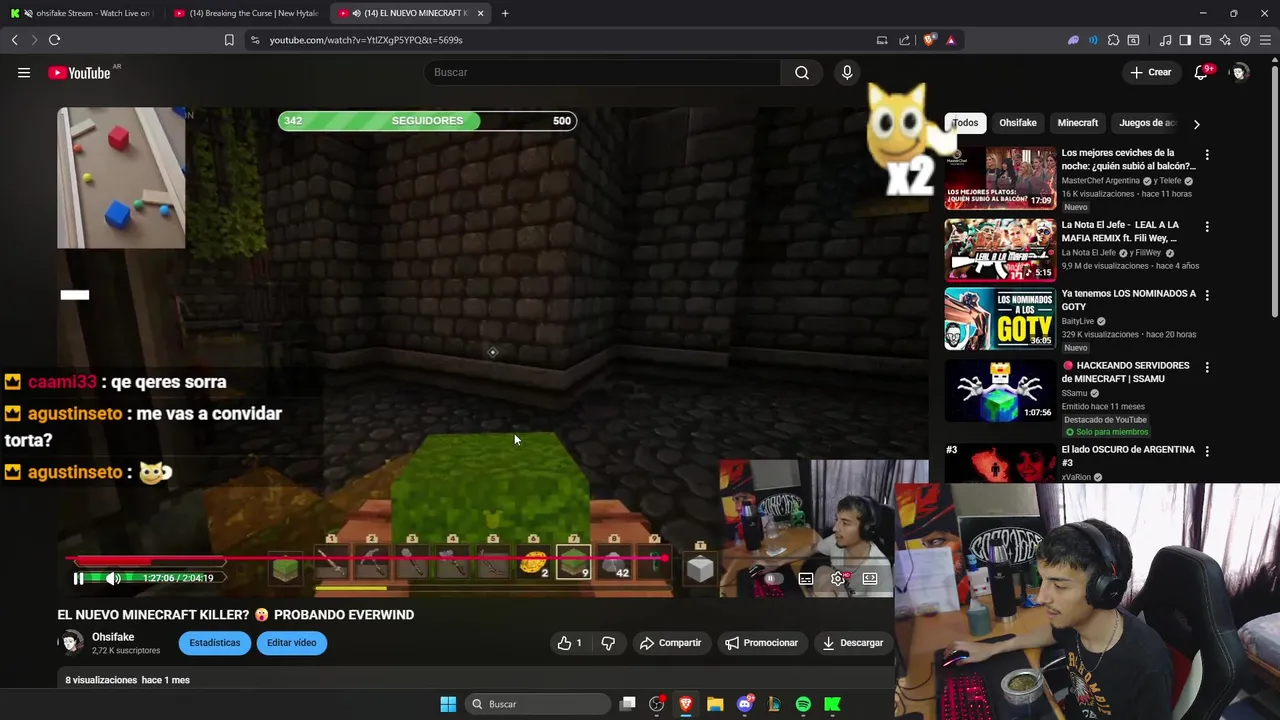Open Ohsifake channel avatar below video

tap(71, 643)
